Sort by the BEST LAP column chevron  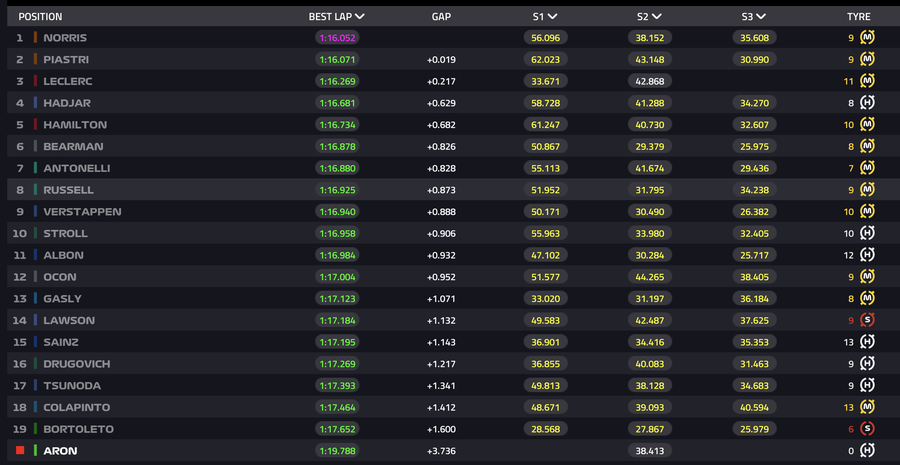click(360, 17)
